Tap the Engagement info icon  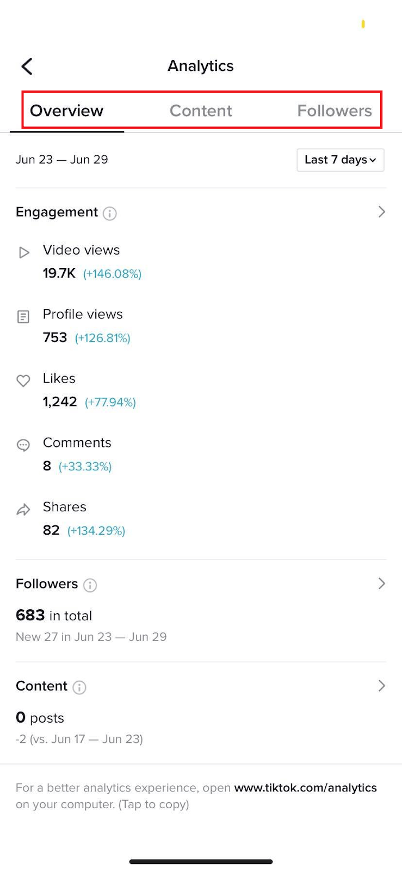[110, 214]
